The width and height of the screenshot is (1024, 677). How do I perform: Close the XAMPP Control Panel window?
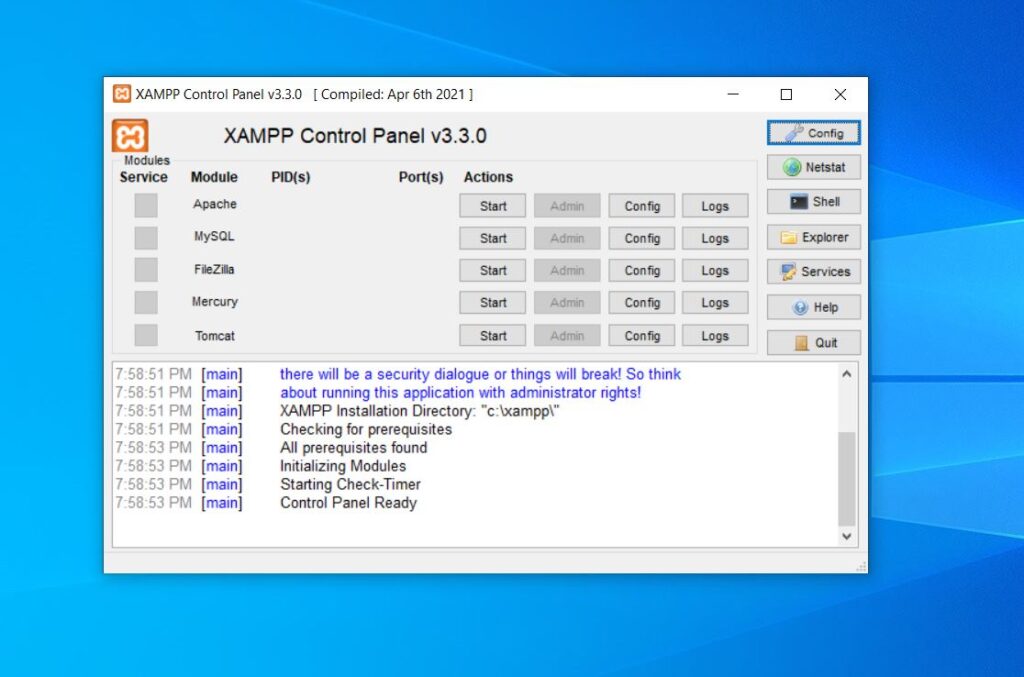tap(840, 94)
